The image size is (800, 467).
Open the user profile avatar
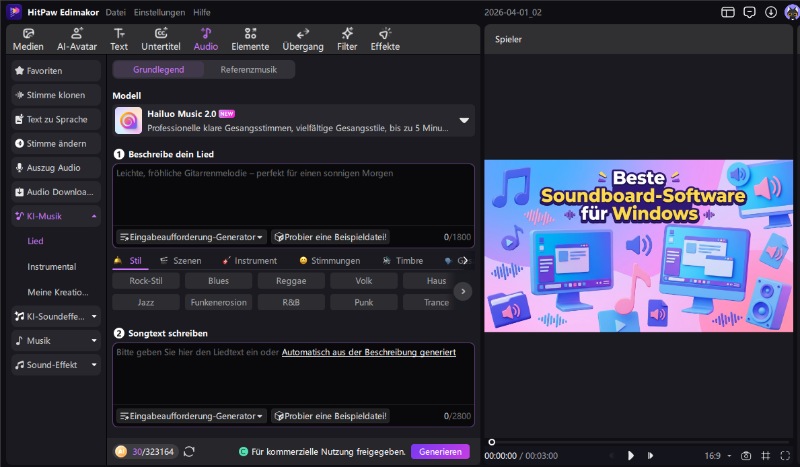pos(792,12)
